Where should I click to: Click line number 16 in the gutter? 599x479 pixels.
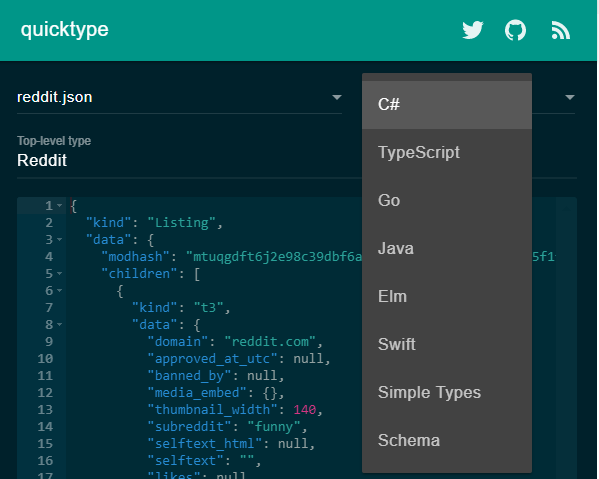pos(45,461)
